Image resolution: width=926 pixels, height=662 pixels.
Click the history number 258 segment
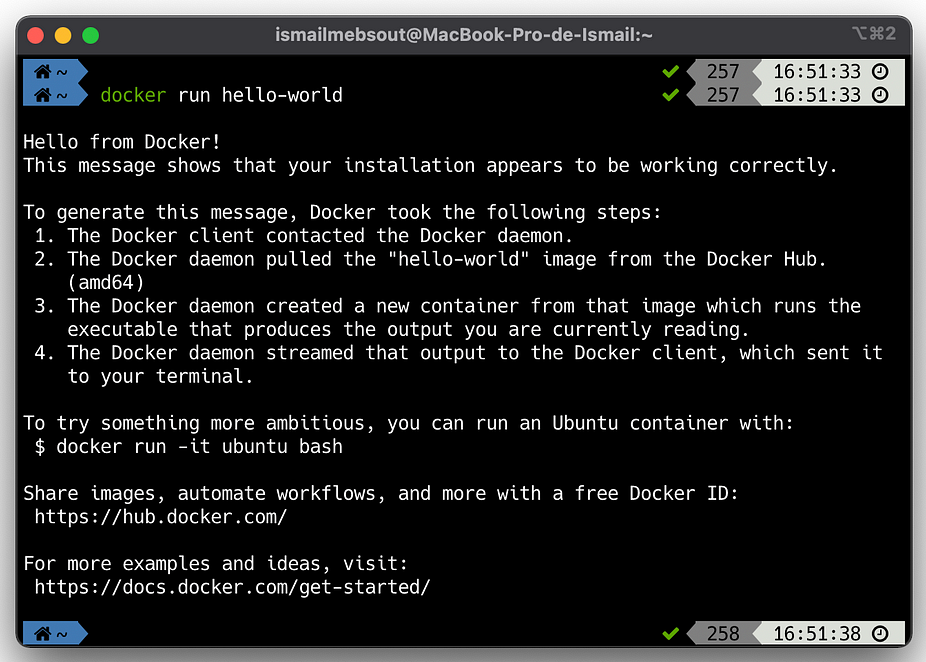(x=723, y=634)
